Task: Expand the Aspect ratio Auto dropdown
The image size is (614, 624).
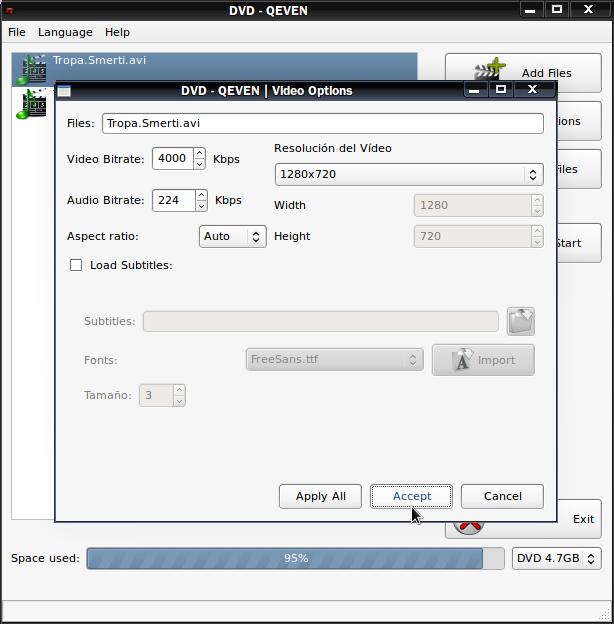Action: (232, 236)
